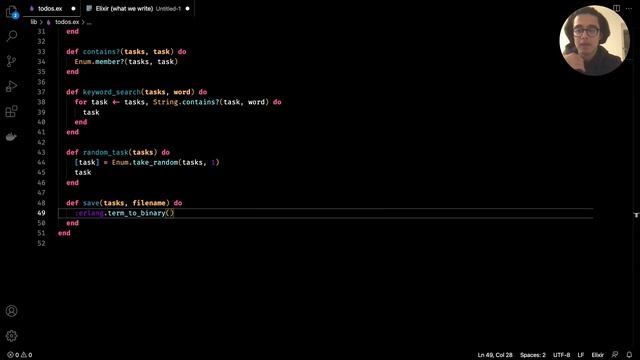Image resolution: width=640 pixels, height=360 pixels.
Task: Open the Extensions view
Action: [11, 111]
